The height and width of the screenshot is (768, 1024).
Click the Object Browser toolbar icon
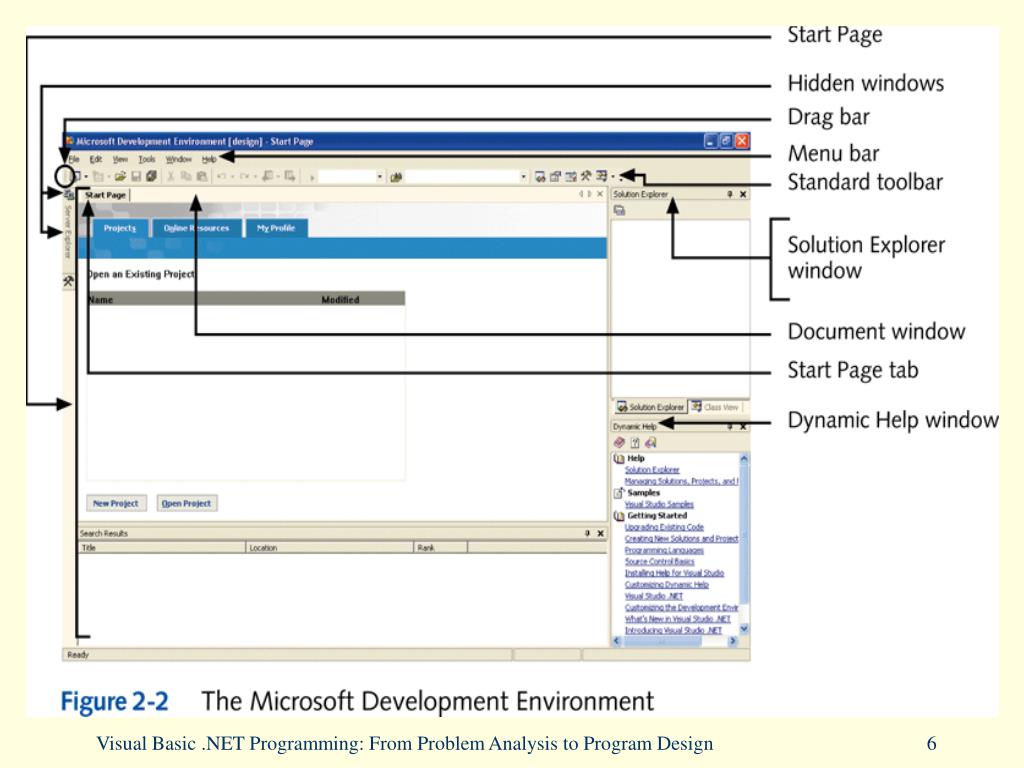point(571,176)
